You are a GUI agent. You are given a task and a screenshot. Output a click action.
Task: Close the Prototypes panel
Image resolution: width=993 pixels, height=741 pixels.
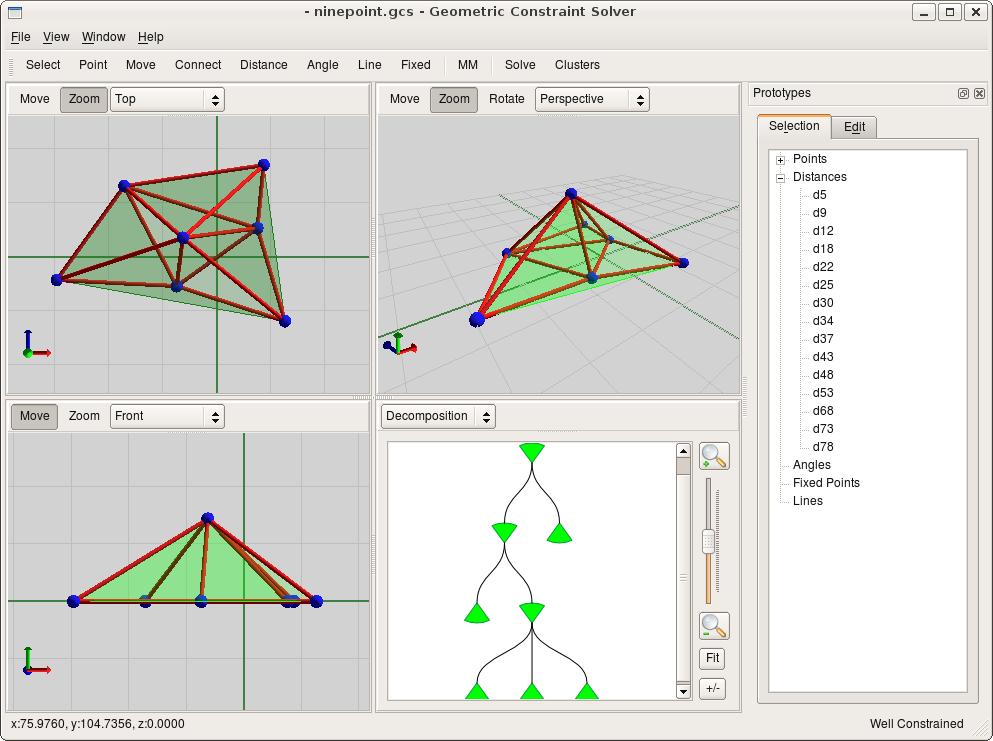[x=979, y=93]
